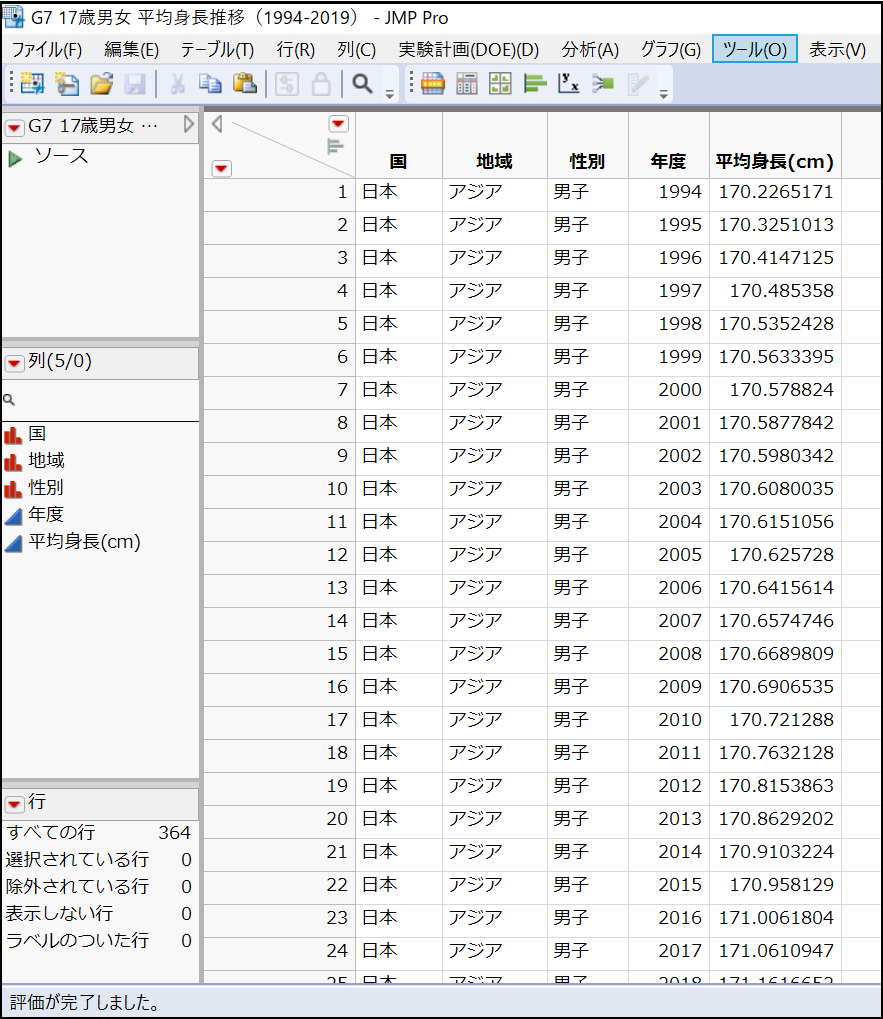Image resolution: width=883 pixels, height=1019 pixels.
Task: Click the blue triangle icon beside 平均身長(cm)
Action: 13,543
